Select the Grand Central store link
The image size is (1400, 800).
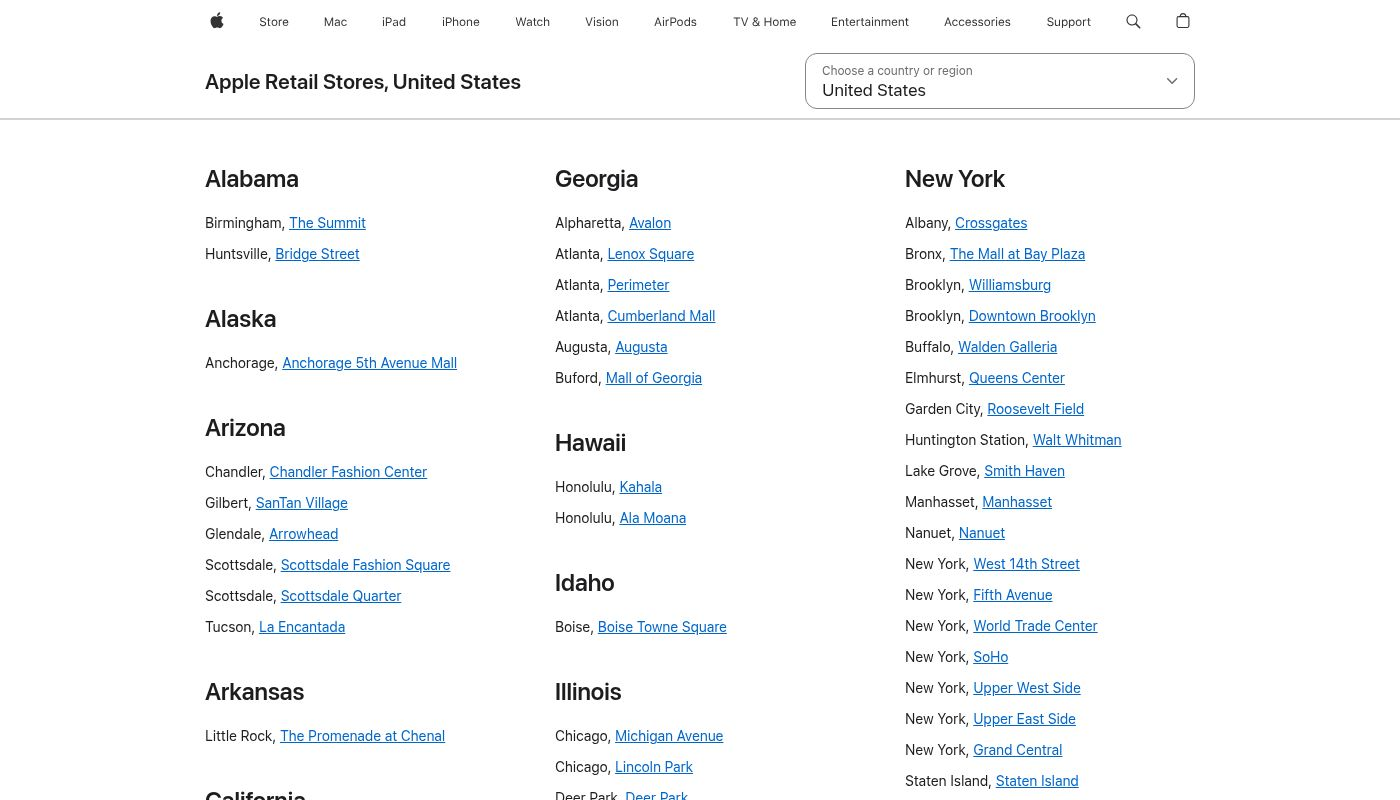1017,750
